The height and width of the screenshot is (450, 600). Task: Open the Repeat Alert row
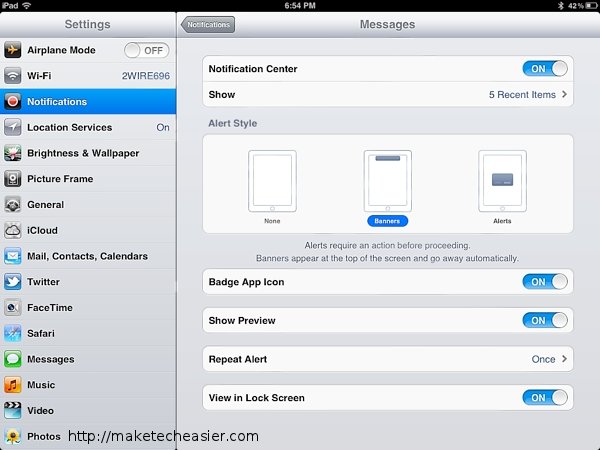[388, 359]
